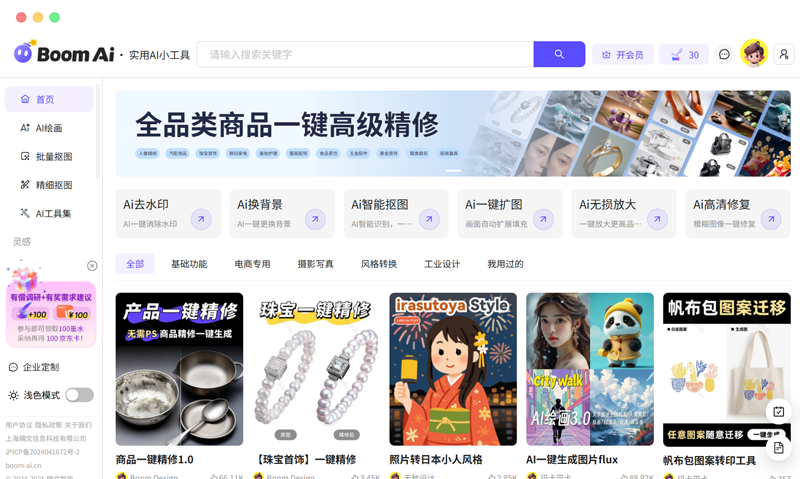This screenshot has width=800, height=479.
Task: Switch to the 基础功能 tab
Action: pyautogui.click(x=189, y=264)
